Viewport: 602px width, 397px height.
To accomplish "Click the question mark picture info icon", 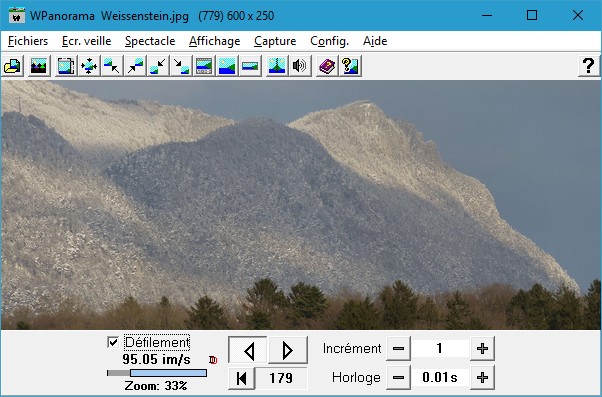I will (x=350, y=66).
